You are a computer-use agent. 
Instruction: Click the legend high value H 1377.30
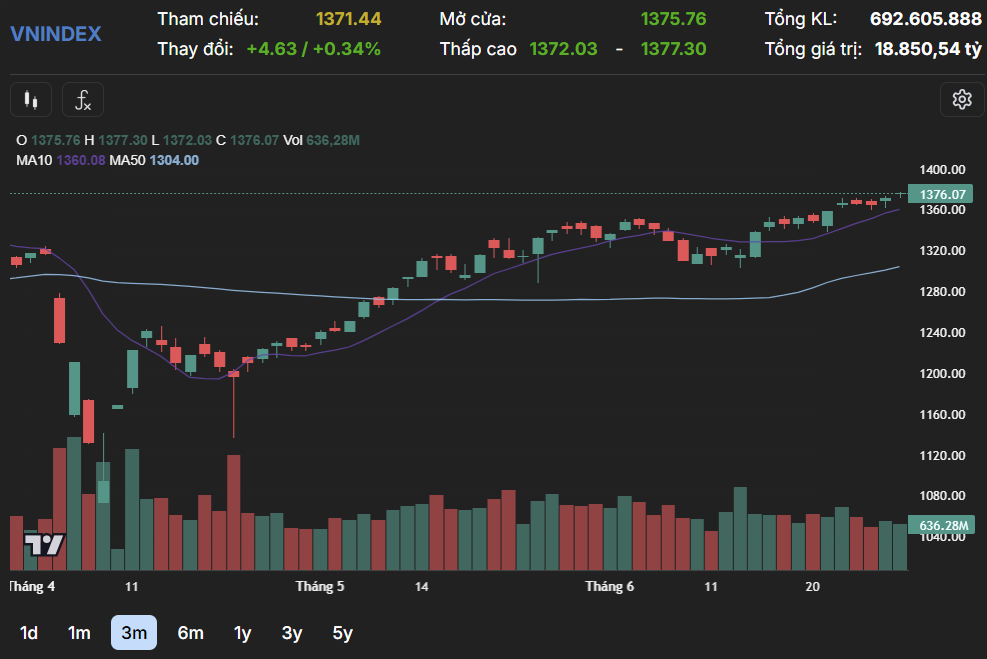pyautogui.click(x=116, y=140)
